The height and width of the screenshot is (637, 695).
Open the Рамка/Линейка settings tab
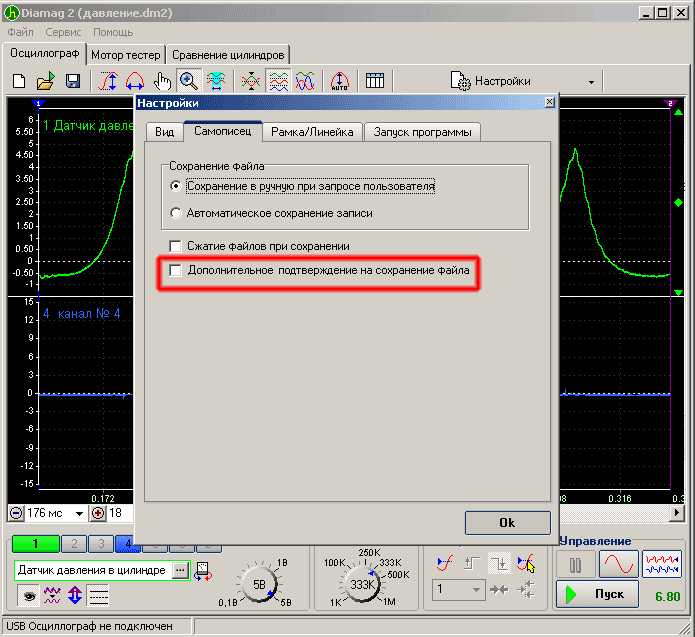click(x=312, y=132)
